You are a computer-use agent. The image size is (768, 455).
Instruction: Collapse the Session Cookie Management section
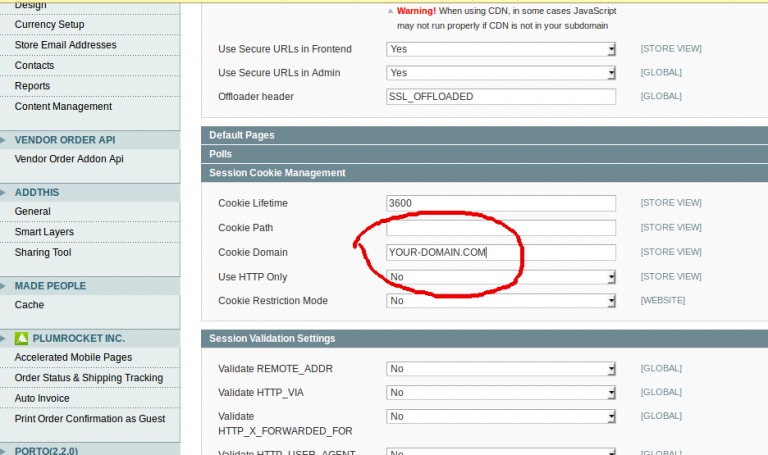click(x=484, y=173)
